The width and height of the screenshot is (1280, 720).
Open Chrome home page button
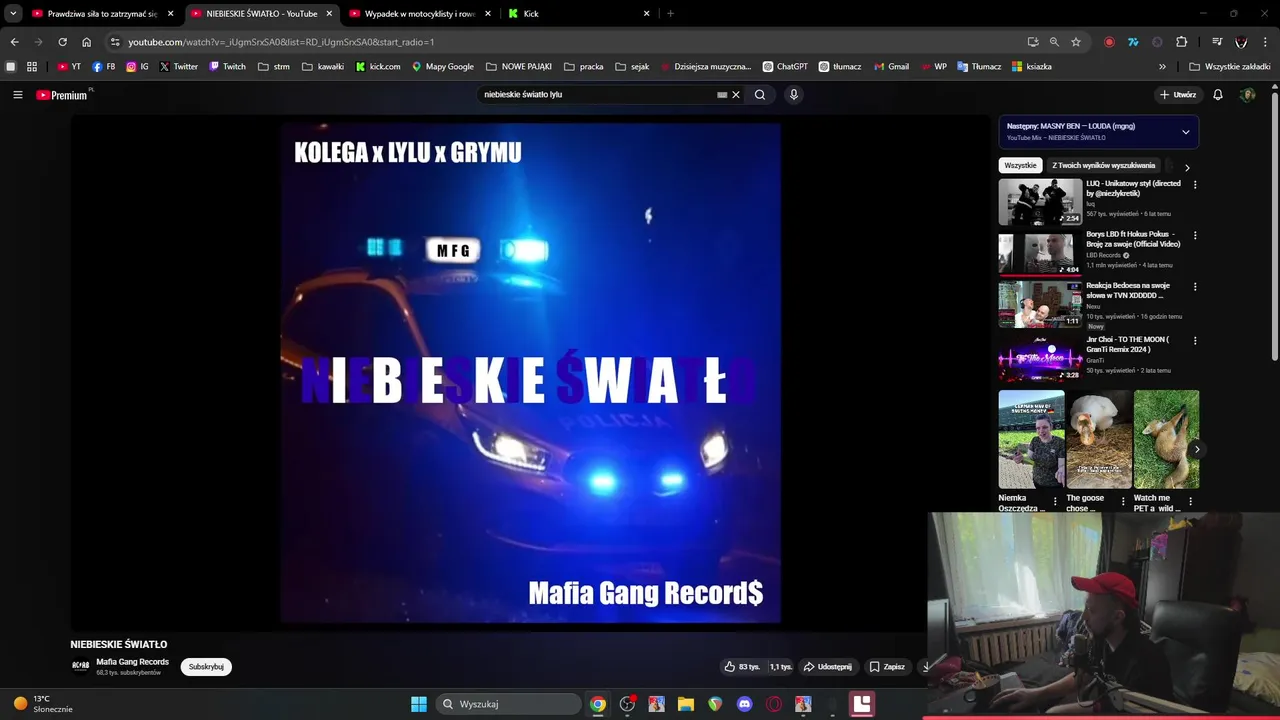coord(87,42)
